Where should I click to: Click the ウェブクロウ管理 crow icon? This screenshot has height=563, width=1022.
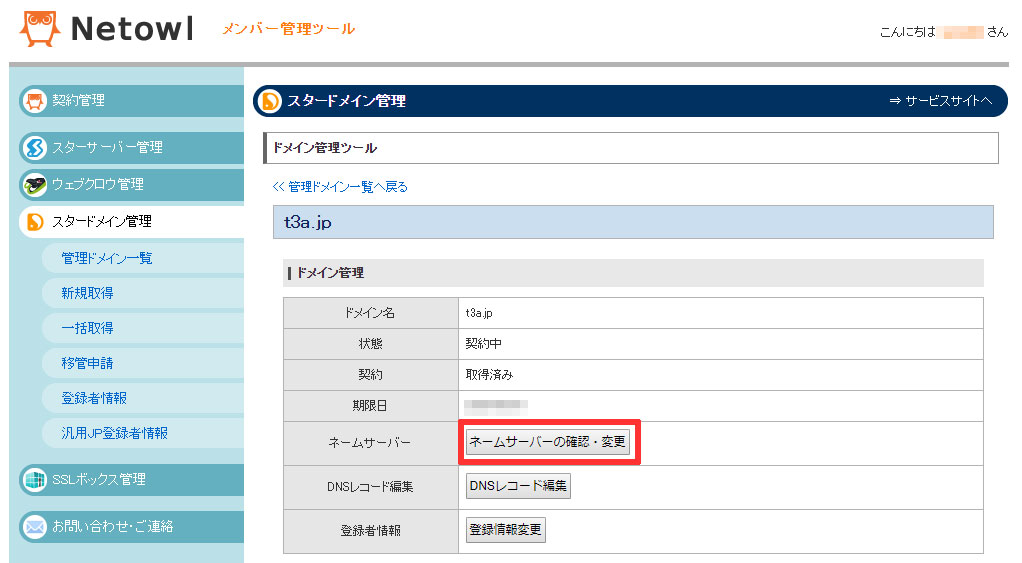click(35, 185)
